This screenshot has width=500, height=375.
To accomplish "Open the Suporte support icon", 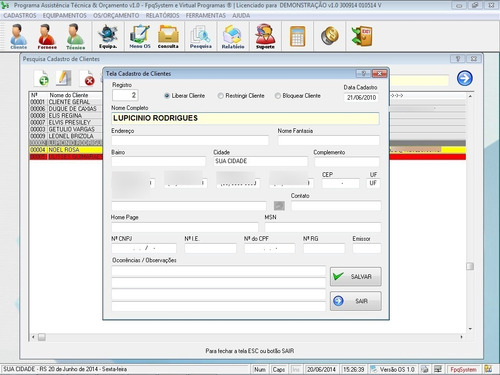I will pos(265,36).
